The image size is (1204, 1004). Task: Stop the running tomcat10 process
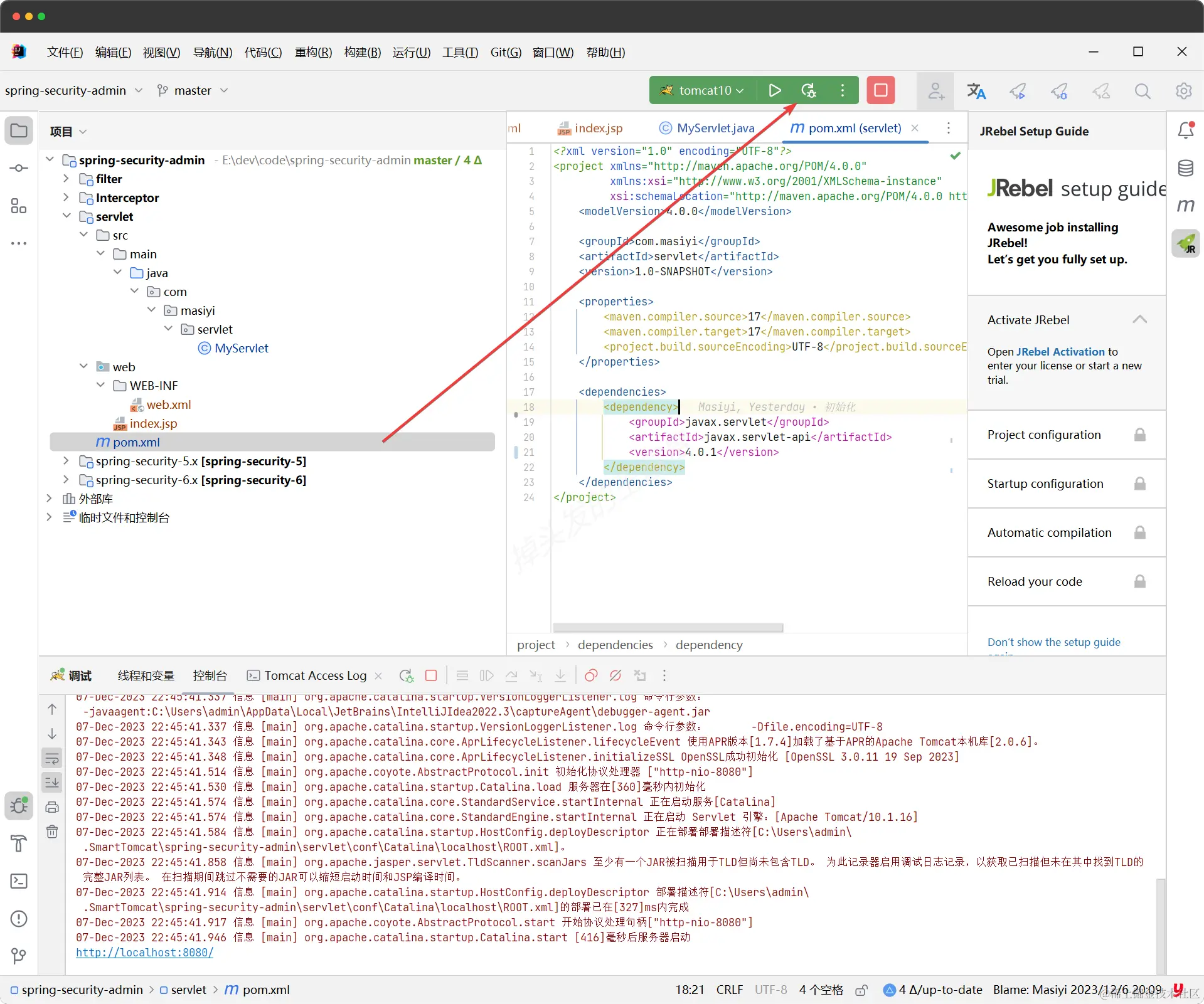(880, 90)
